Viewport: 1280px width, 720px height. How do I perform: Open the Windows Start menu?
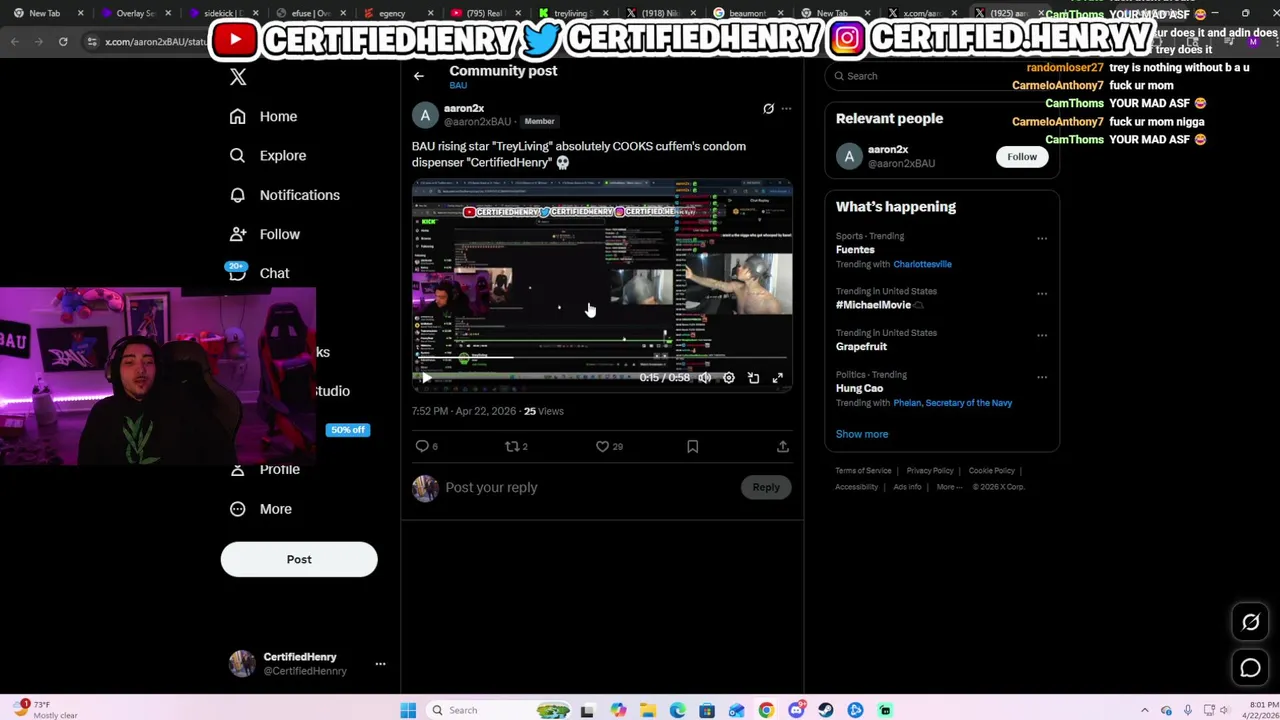pyautogui.click(x=408, y=710)
